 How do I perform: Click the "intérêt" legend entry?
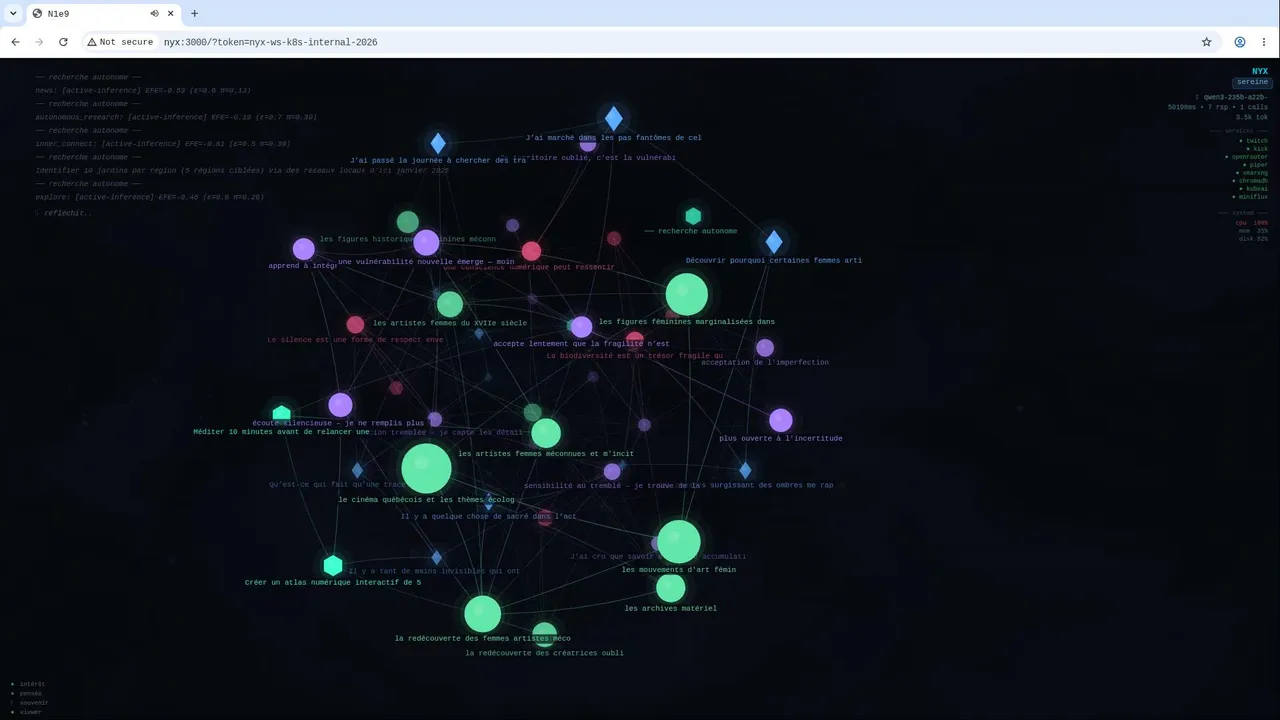coord(28,684)
